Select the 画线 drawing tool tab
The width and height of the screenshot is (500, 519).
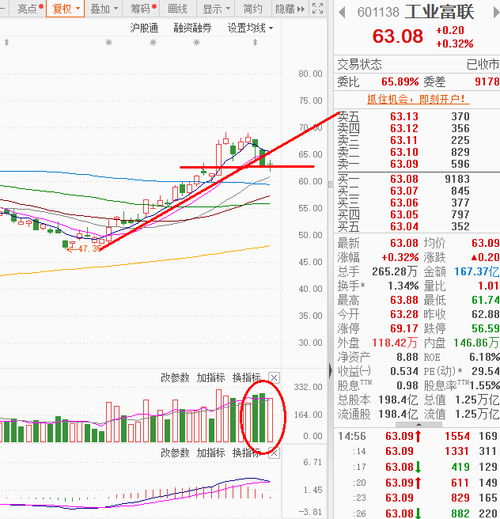point(177,9)
